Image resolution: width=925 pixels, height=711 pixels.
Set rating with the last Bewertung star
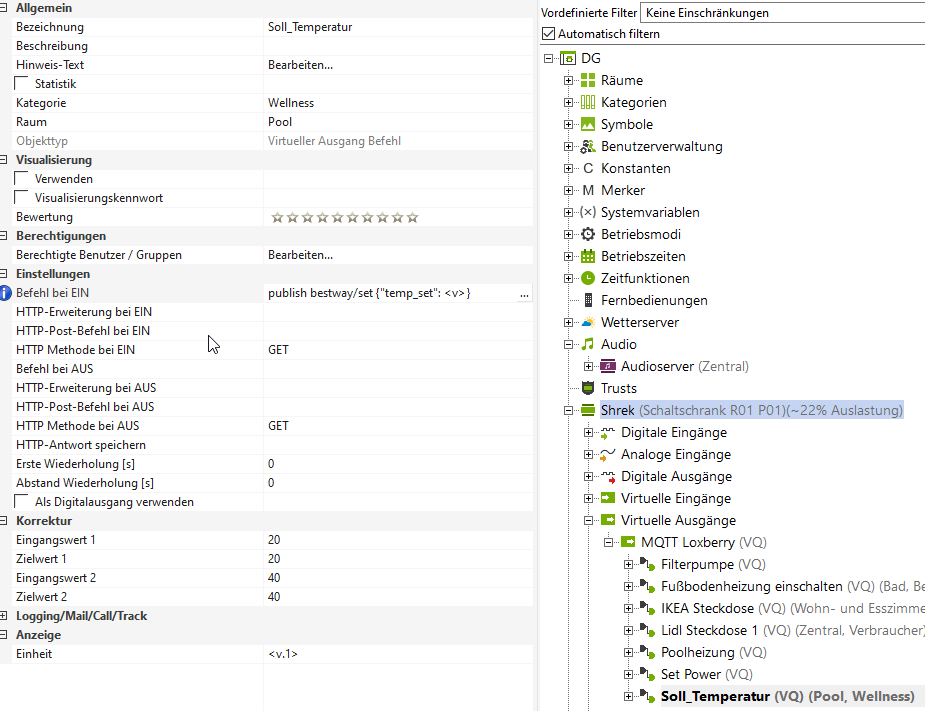pyautogui.click(x=412, y=217)
